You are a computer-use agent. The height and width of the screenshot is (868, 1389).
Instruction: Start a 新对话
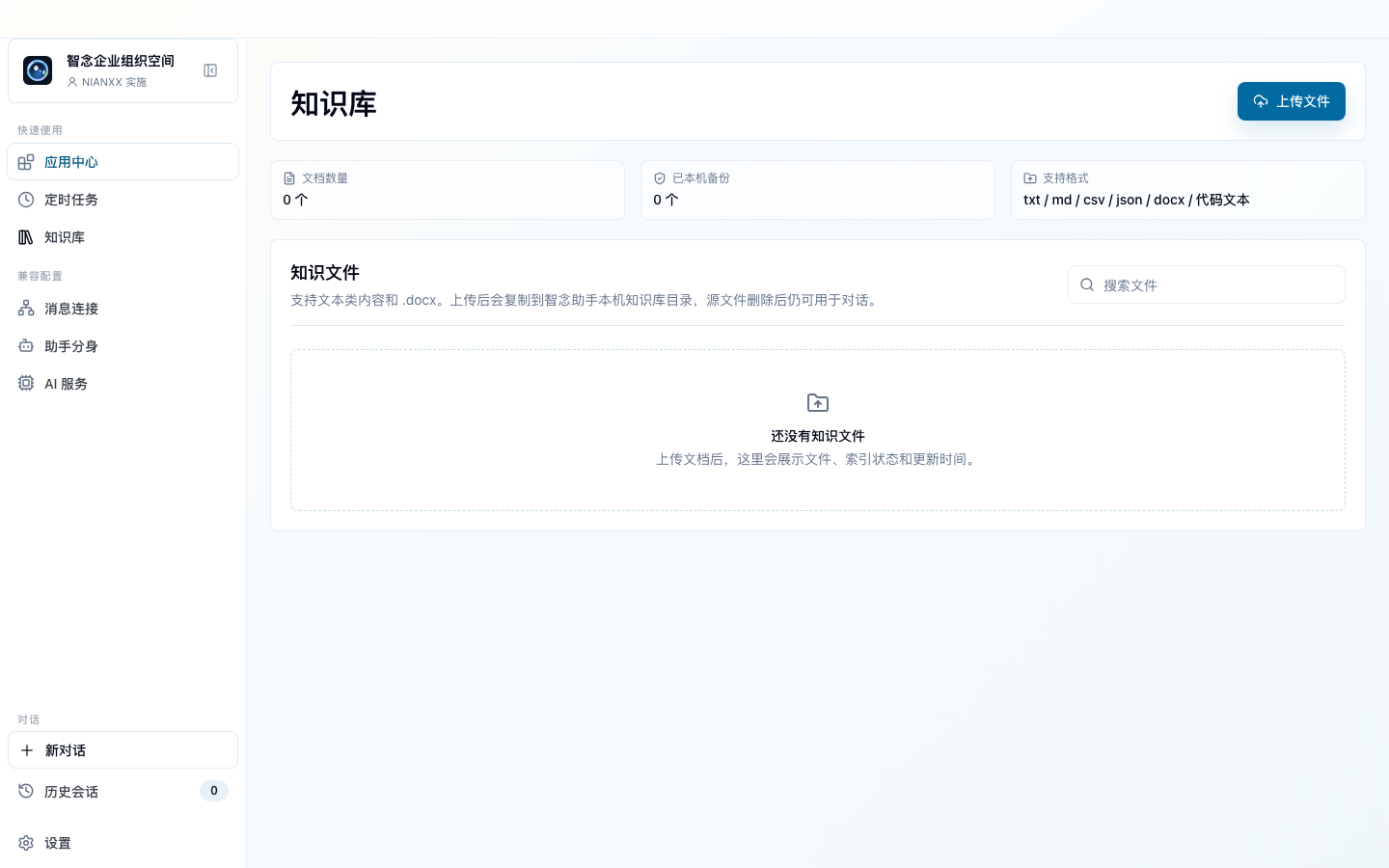pyautogui.click(x=123, y=750)
